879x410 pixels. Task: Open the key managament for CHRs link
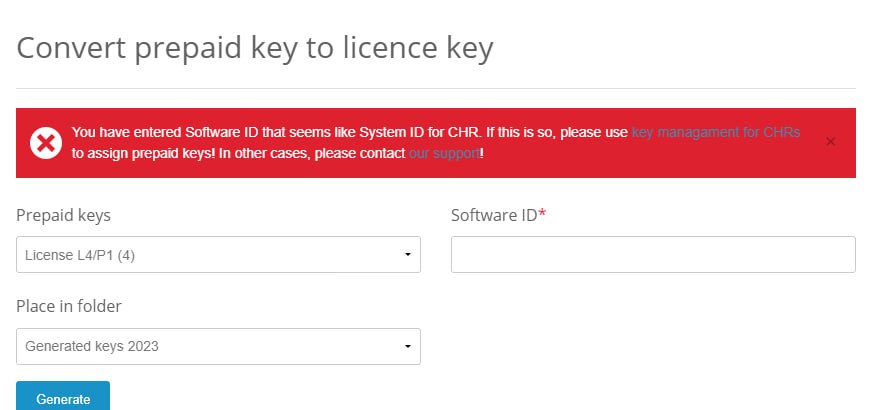pos(716,132)
